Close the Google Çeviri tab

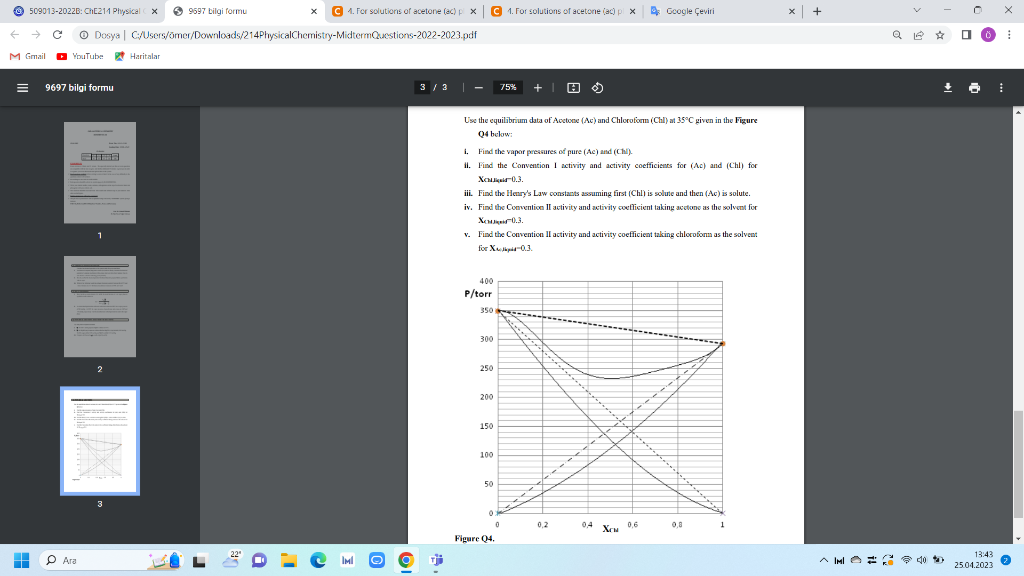(x=792, y=11)
